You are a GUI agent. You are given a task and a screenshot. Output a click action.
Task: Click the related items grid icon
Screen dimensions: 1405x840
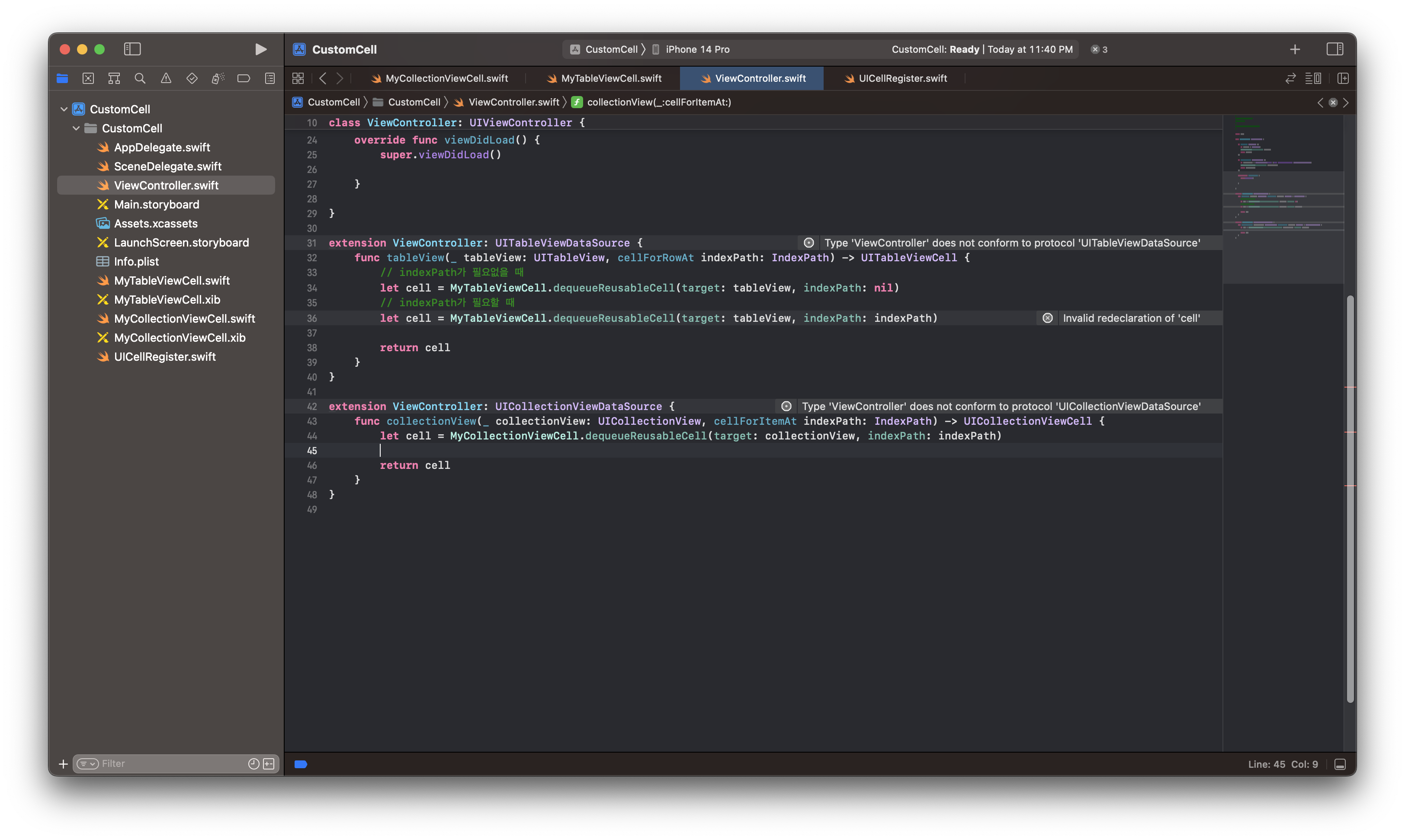(298, 78)
